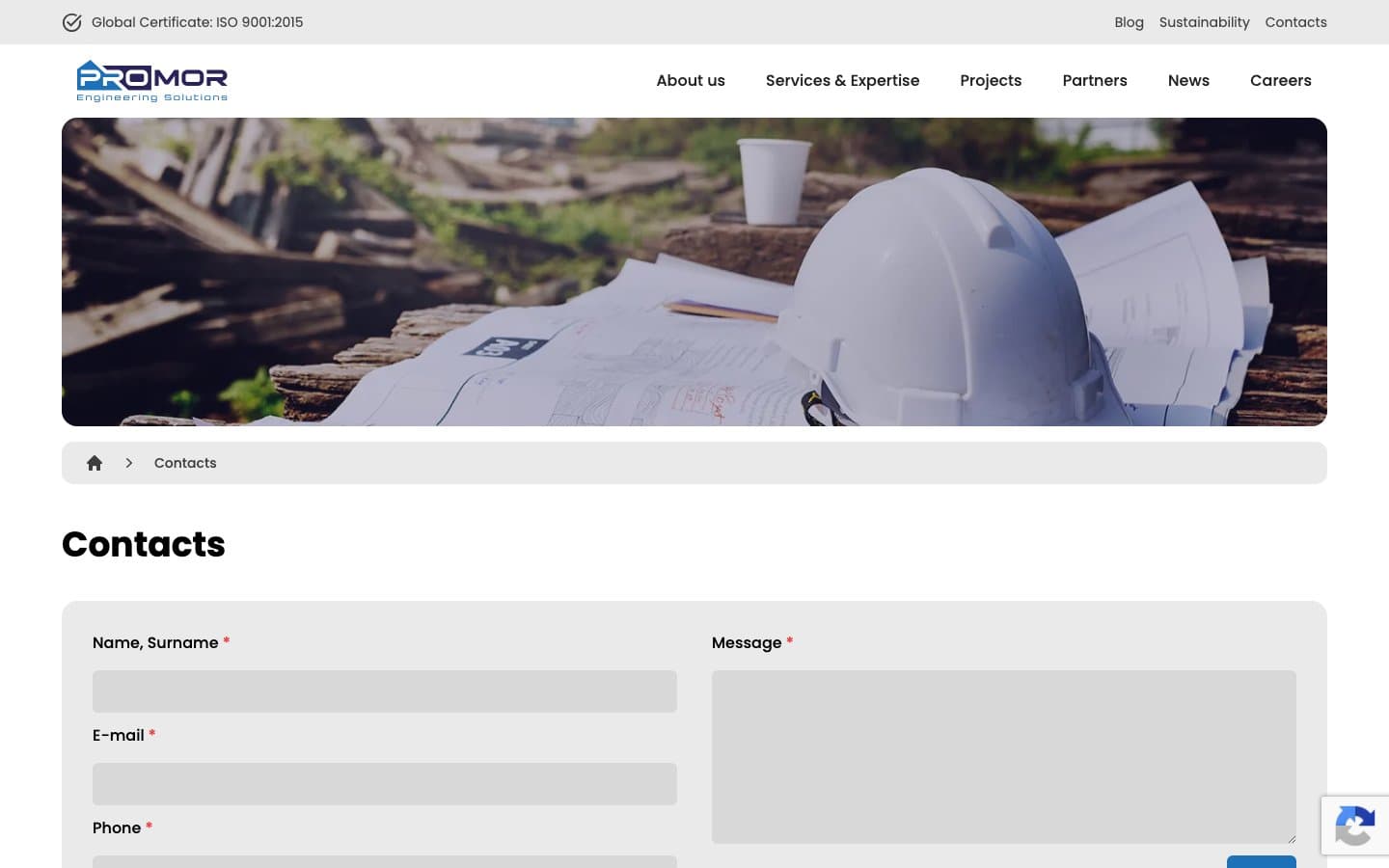This screenshot has width=1389, height=868.
Task: Click the breadcrumb chevron separator
Action: [x=128, y=463]
